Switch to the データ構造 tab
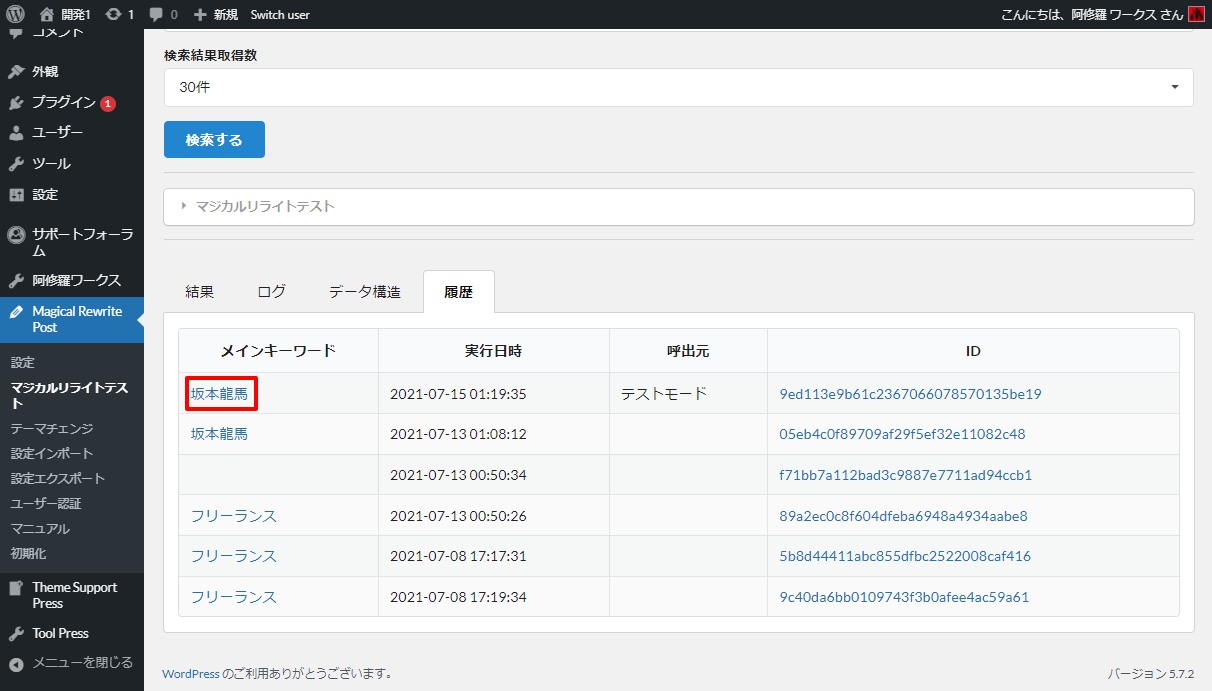 [364, 292]
